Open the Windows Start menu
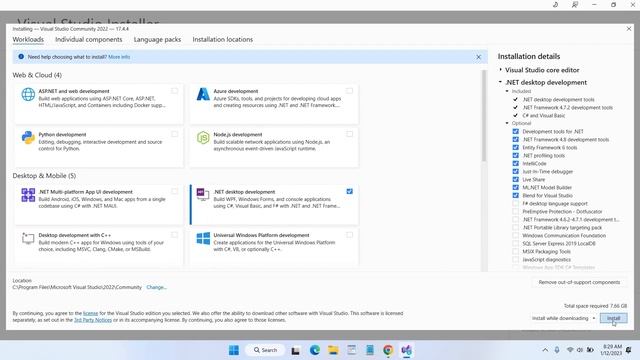The image size is (640, 360). click(234, 350)
